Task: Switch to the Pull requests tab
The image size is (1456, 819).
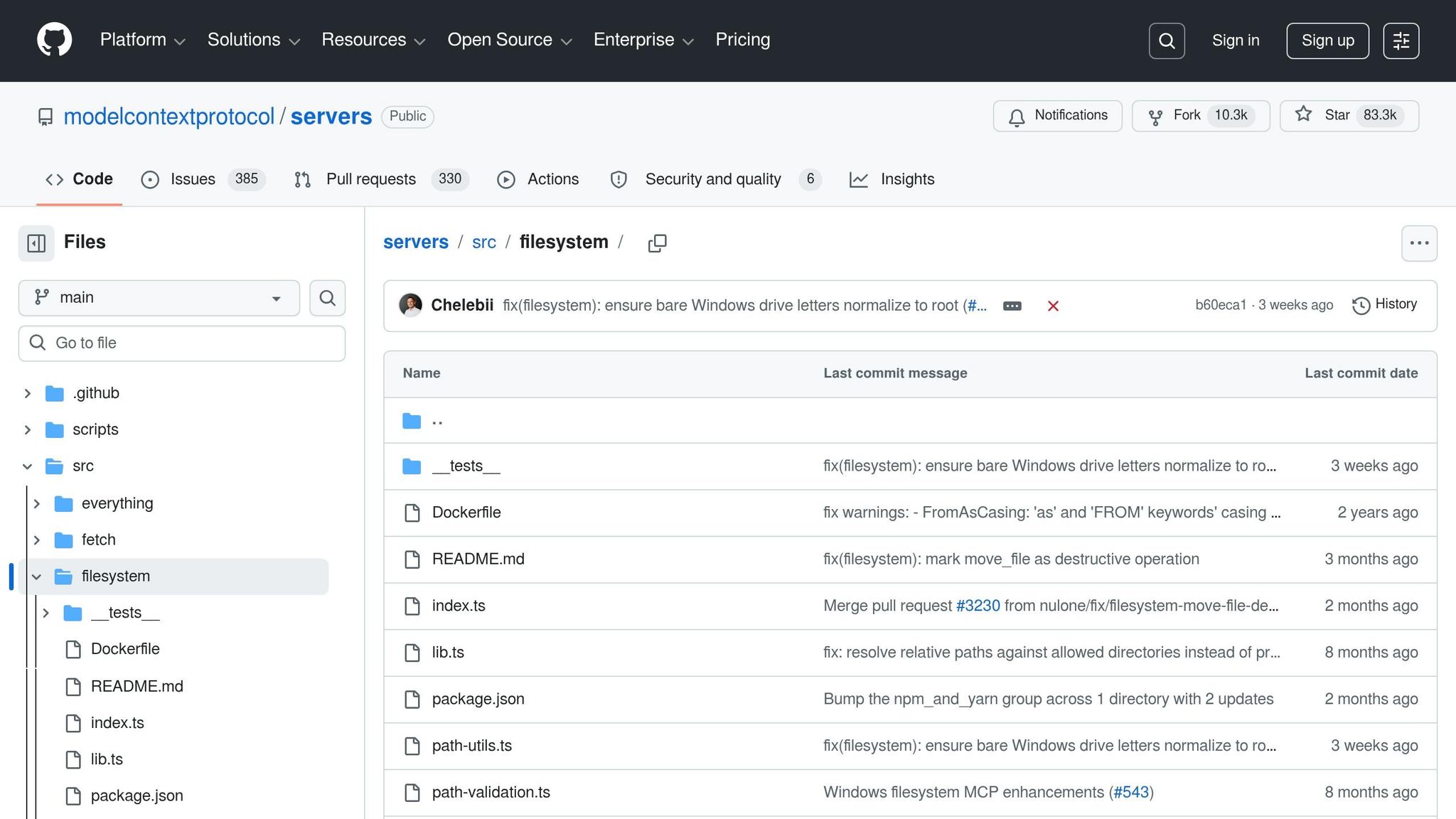Action: point(370,179)
